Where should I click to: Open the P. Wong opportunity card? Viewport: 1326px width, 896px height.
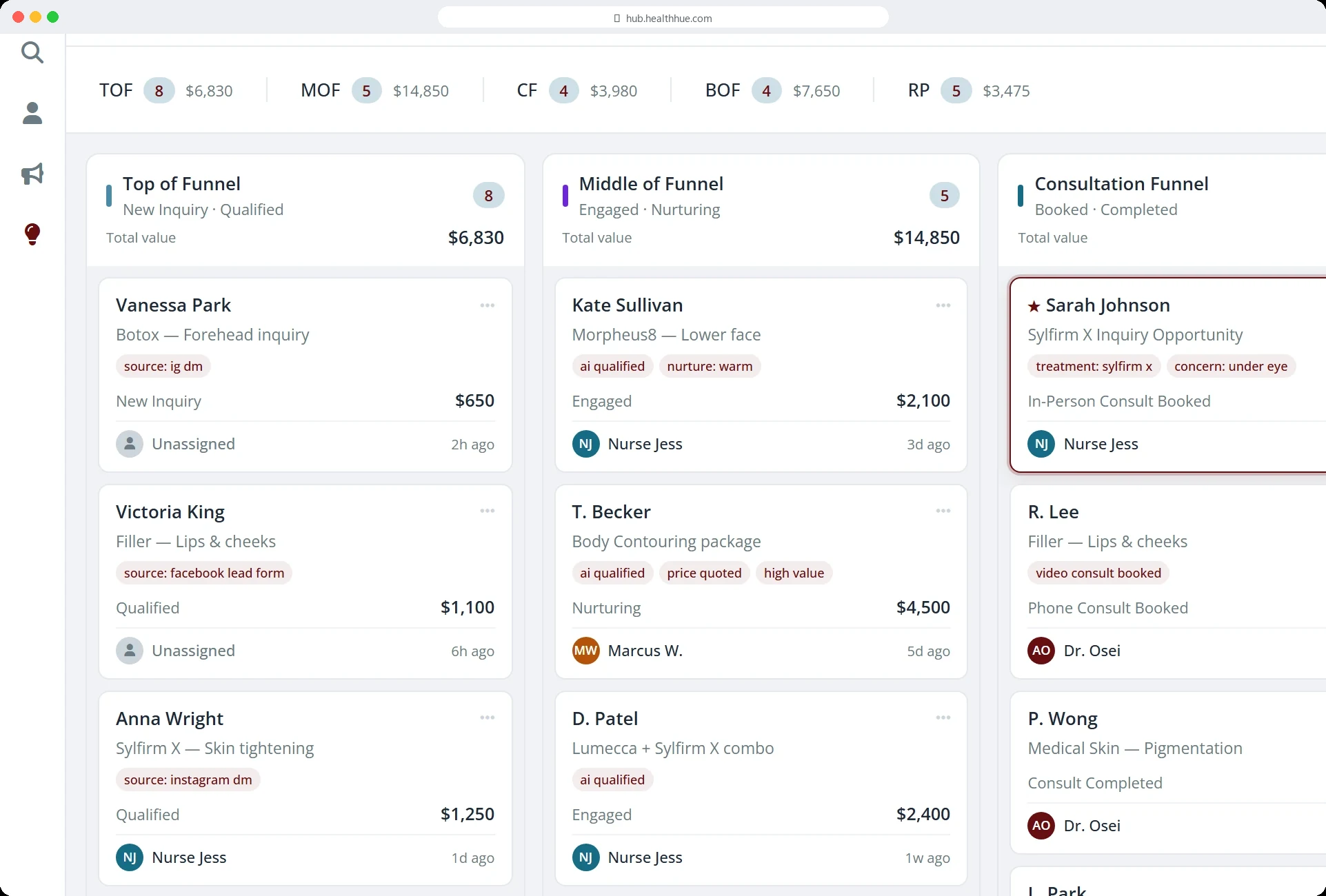[1168, 773]
